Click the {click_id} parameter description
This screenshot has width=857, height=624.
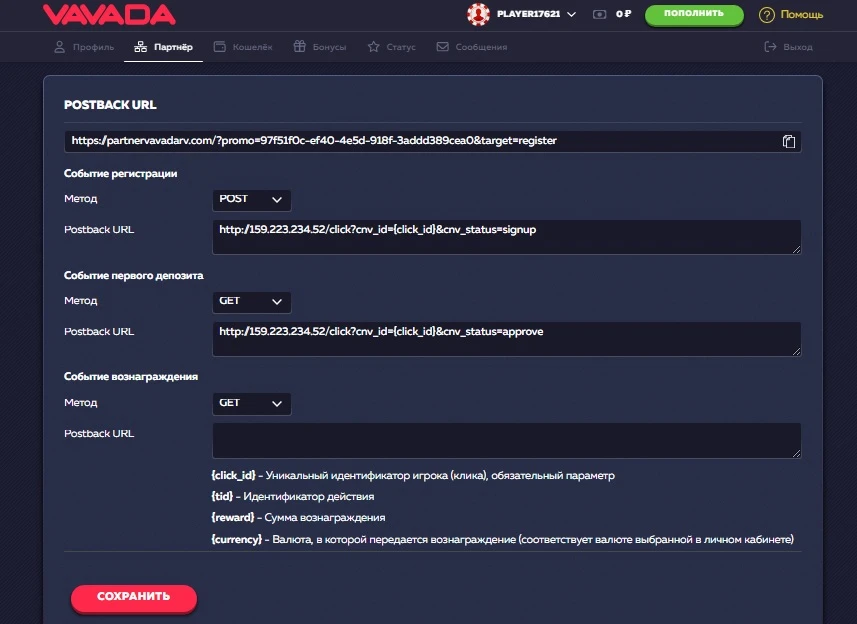coord(413,476)
